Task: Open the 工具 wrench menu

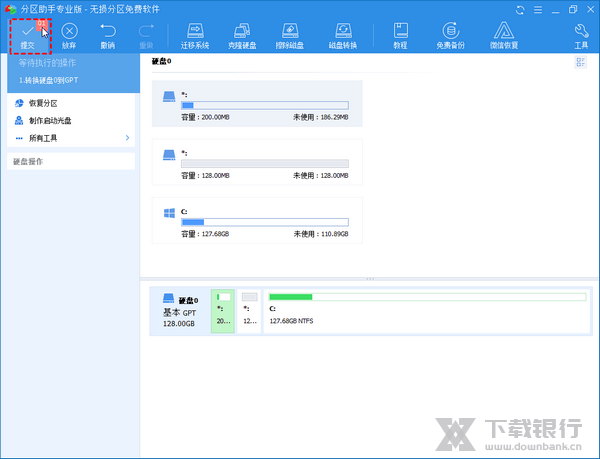Action: click(x=581, y=37)
